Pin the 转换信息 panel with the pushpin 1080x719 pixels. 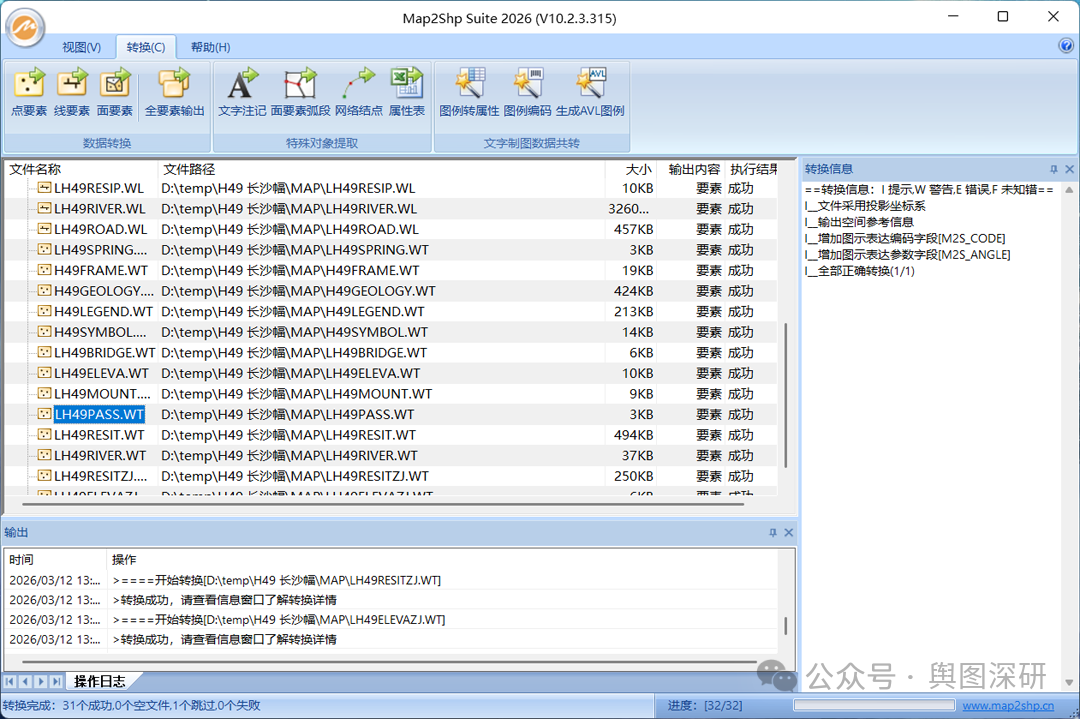[x=1053, y=170]
